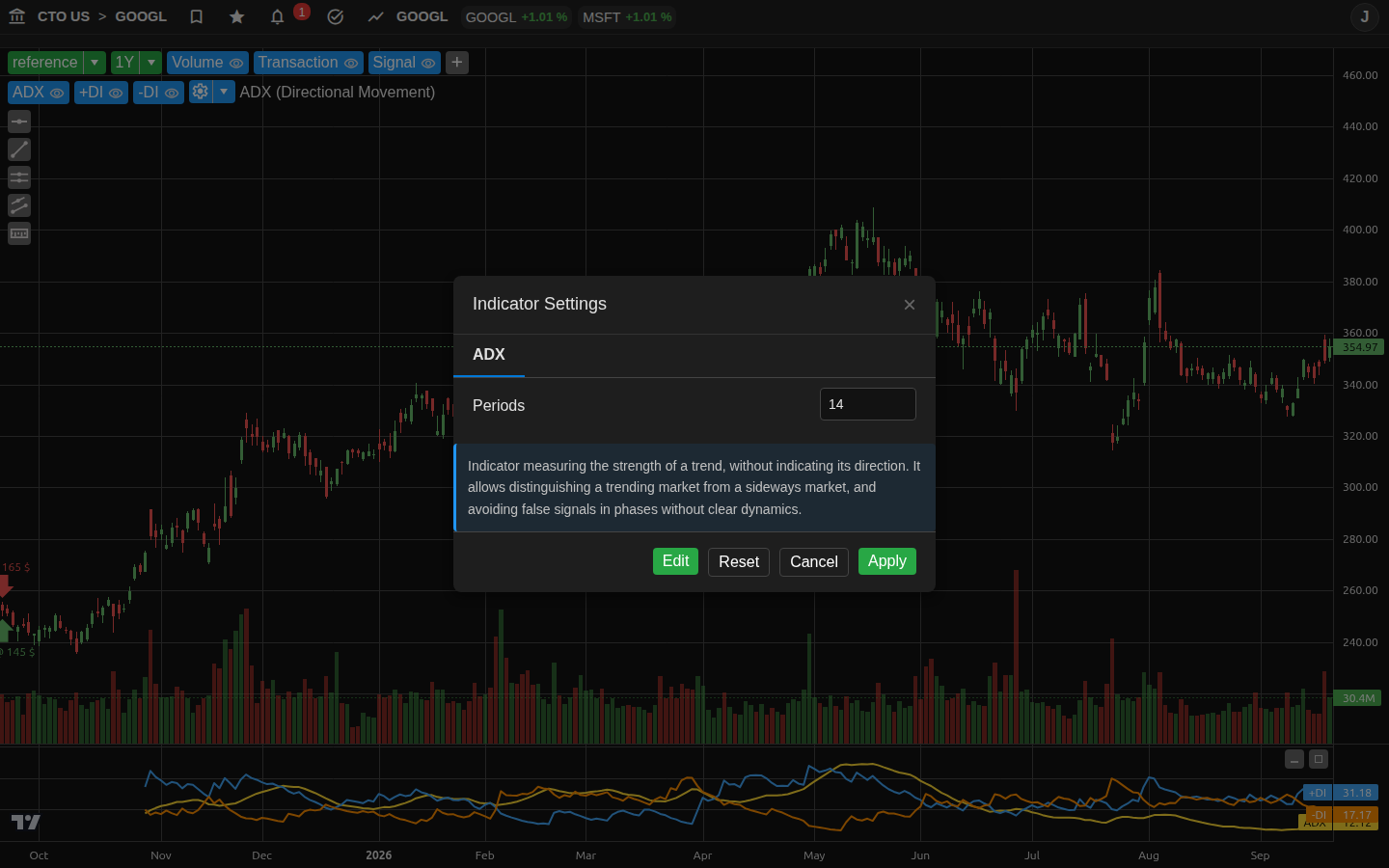
Task: Click the line chart icon beside GOOGL
Action: [376, 16]
